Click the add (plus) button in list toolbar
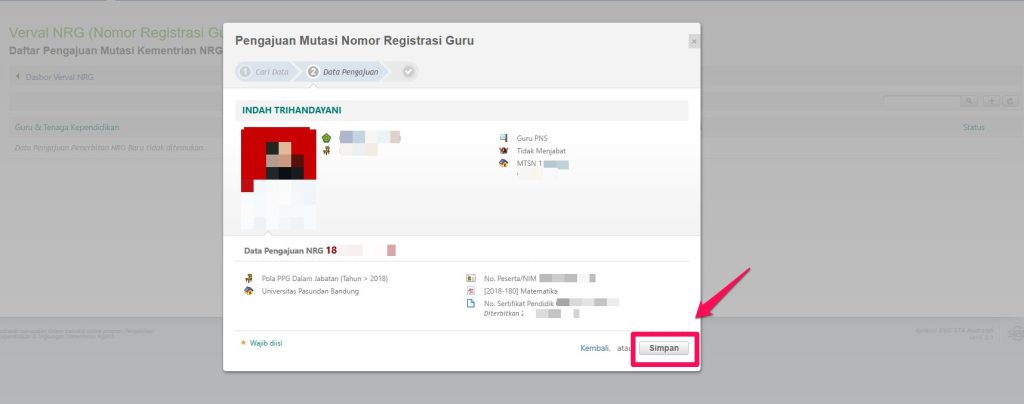The height and width of the screenshot is (404, 1024). (990, 101)
